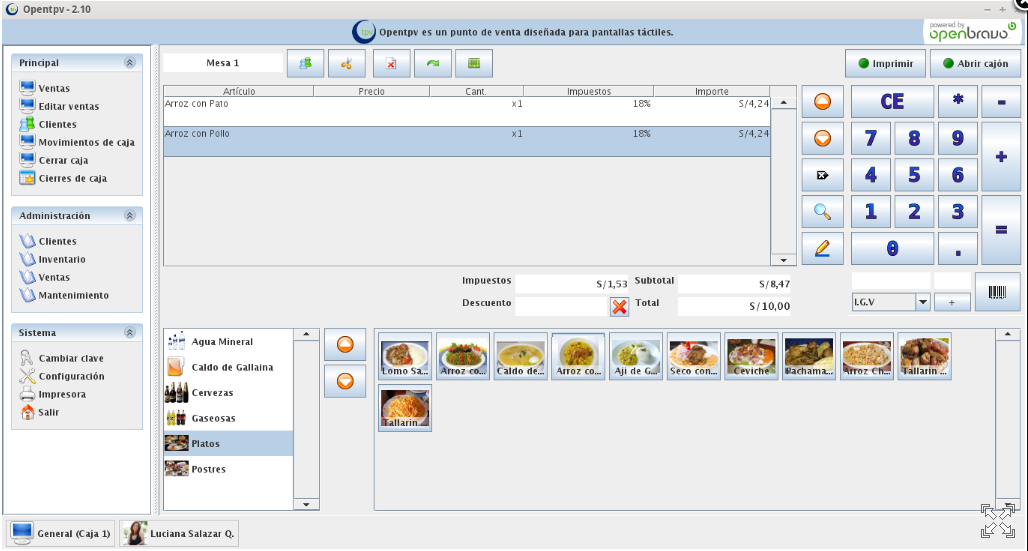
Task: Open the I.G.V tax dropdown
Action: click(923, 302)
